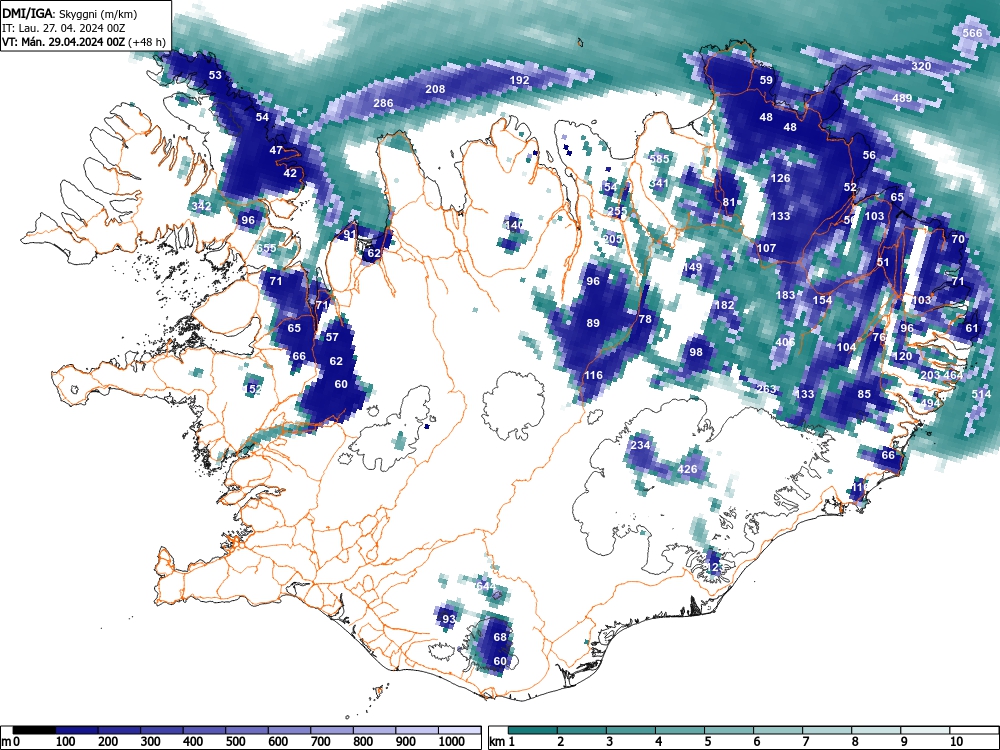This screenshot has height=750, width=1000.
Task: Click the visibility value 78 on the map
Action: coord(645,319)
